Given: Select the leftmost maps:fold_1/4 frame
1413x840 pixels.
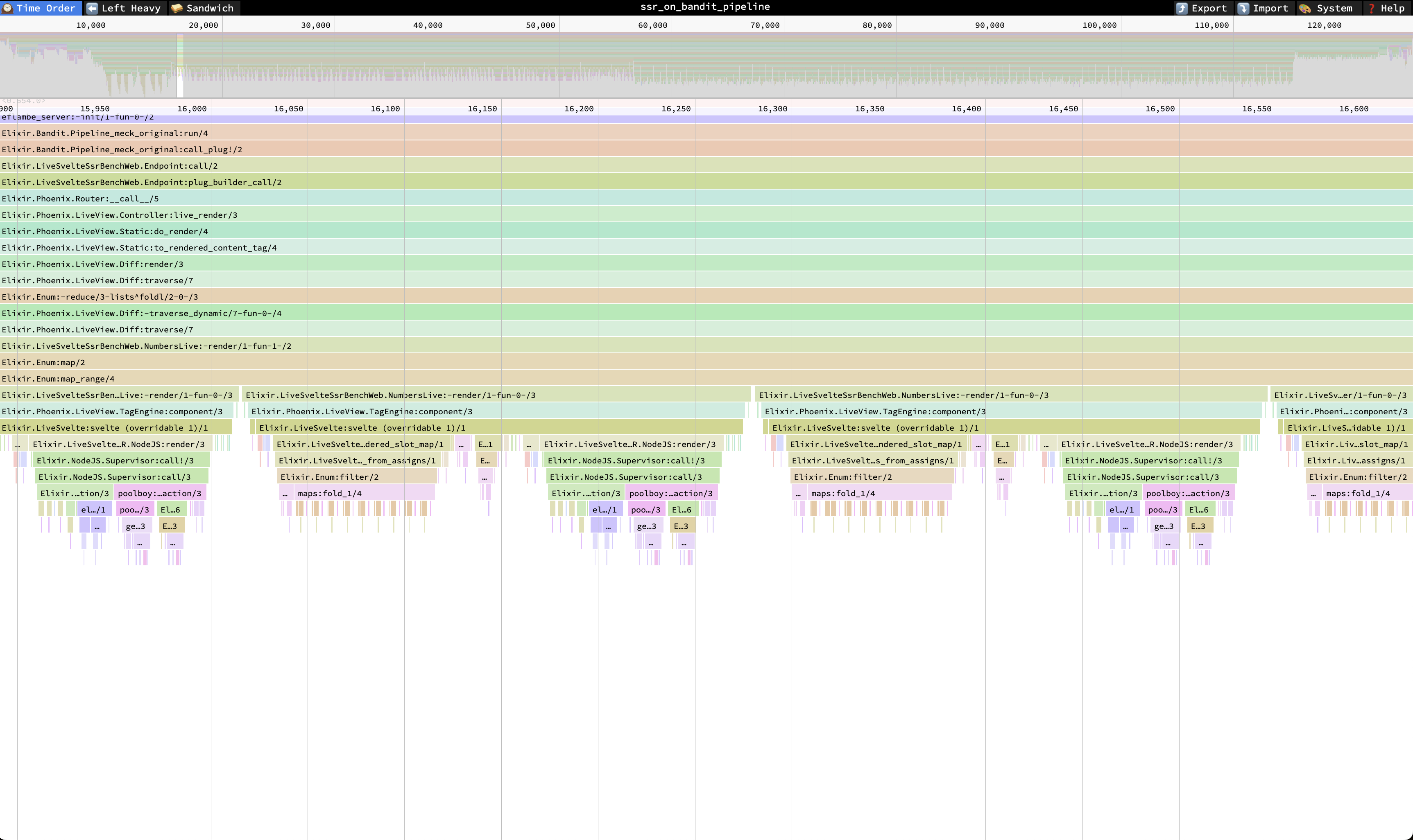Looking at the screenshot, I should [x=364, y=494].
